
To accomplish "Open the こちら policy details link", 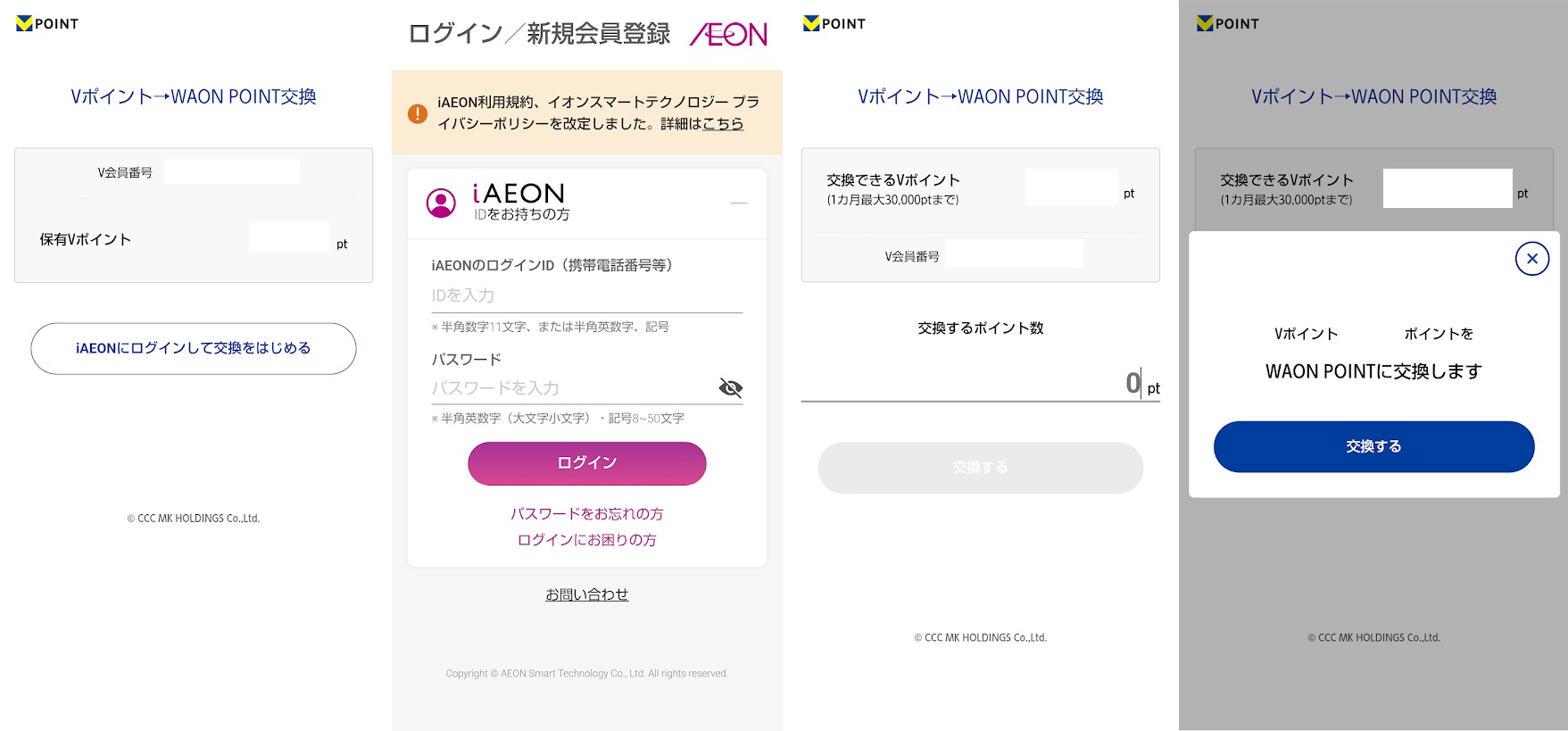I will click(723, 124).
